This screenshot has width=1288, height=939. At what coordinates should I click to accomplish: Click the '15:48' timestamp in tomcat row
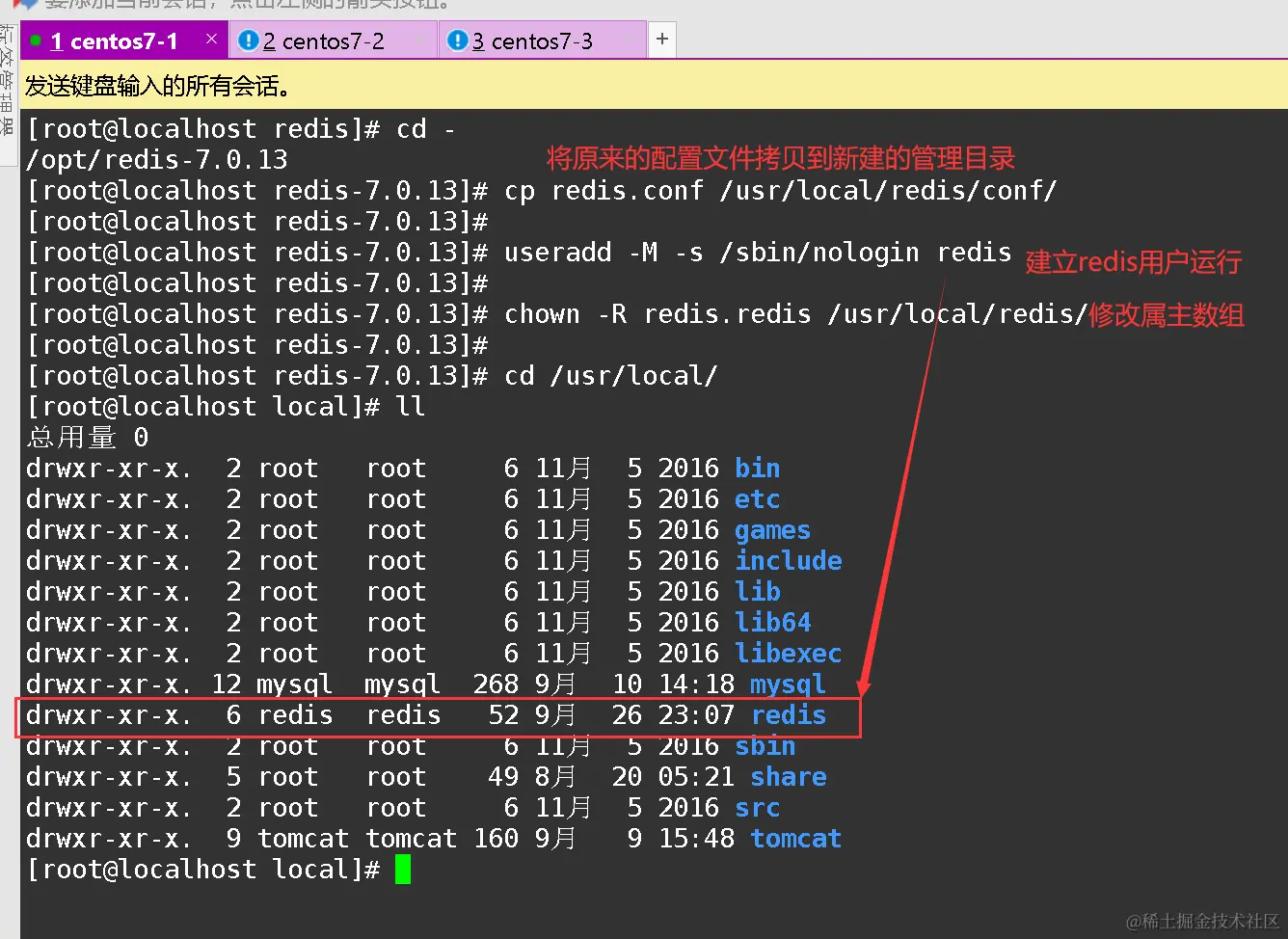pyautogui.click(x=696, y=839)
